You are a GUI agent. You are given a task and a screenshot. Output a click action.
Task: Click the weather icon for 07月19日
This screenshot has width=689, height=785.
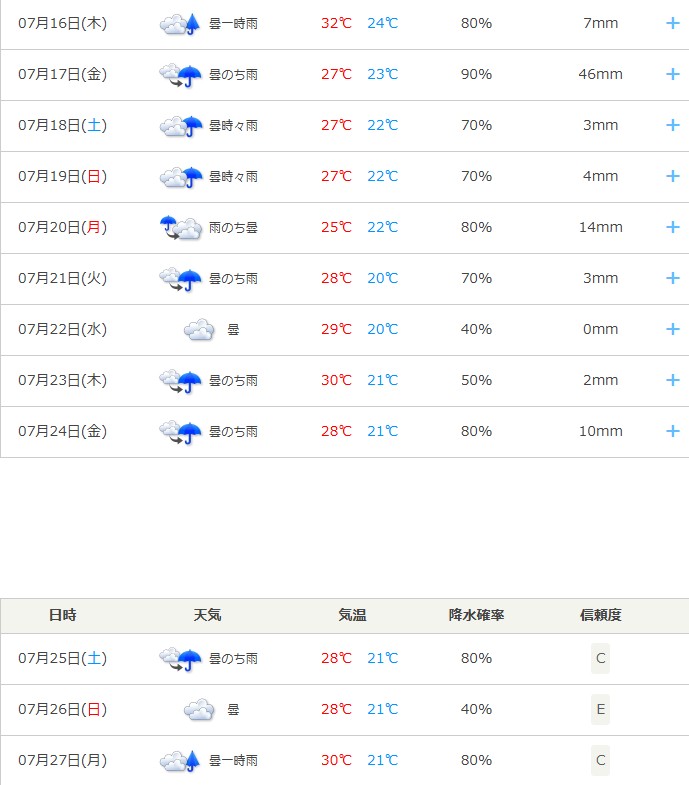tap(181, 177)
